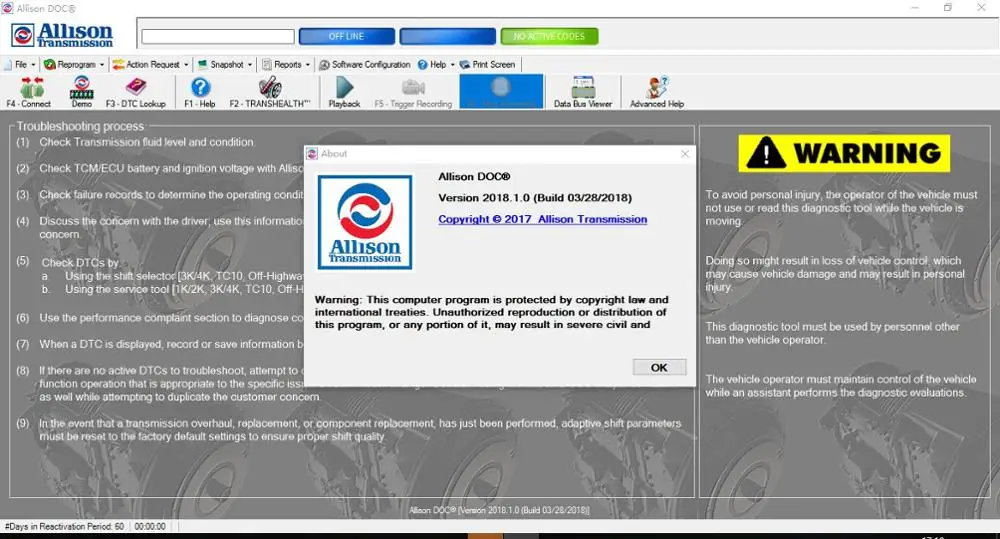1000x539 pixels.
Task: Click the empty text field in header
Action: coord(218,36)
